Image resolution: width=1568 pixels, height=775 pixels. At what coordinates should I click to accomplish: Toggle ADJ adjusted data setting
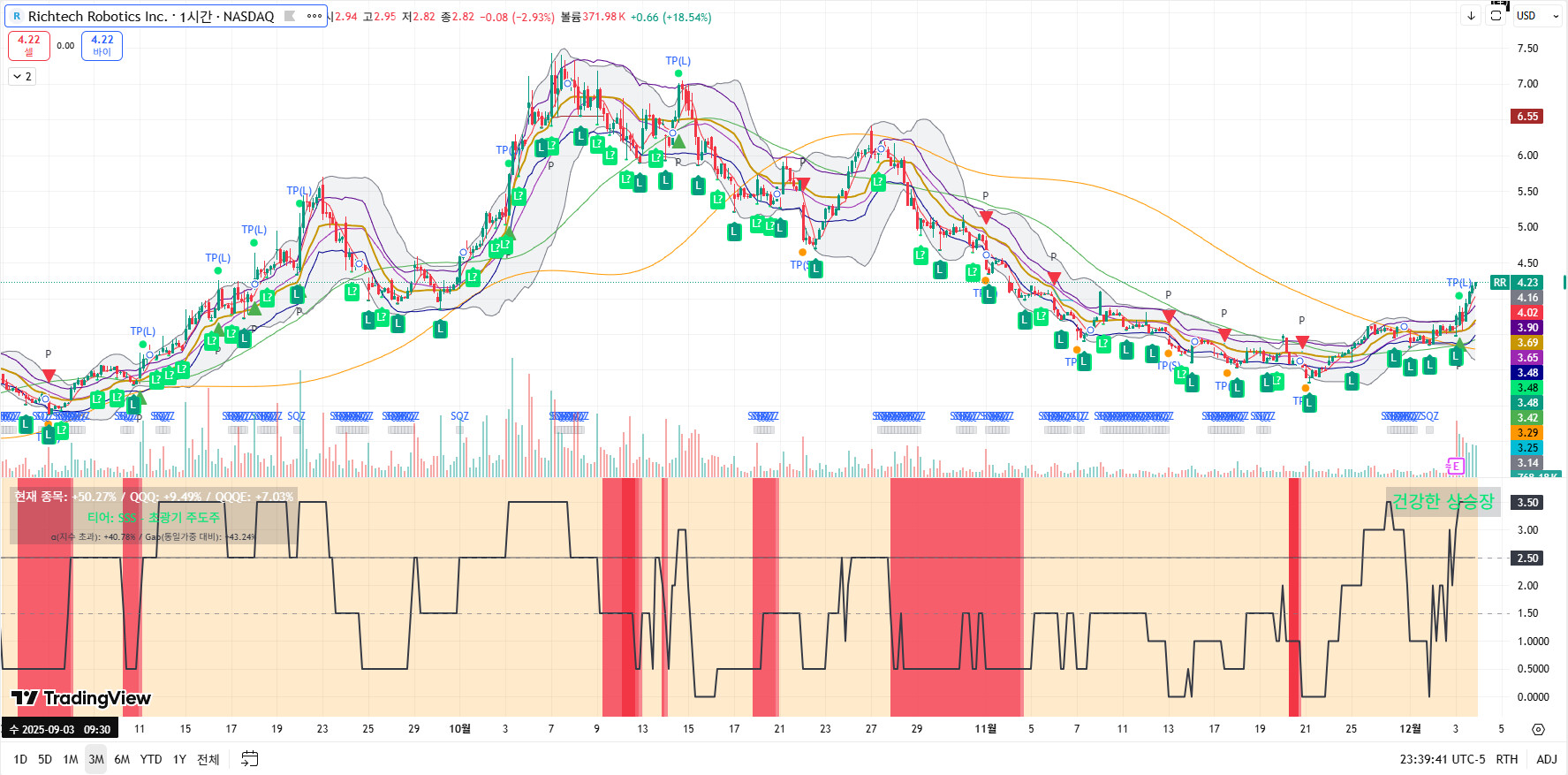1547,759
